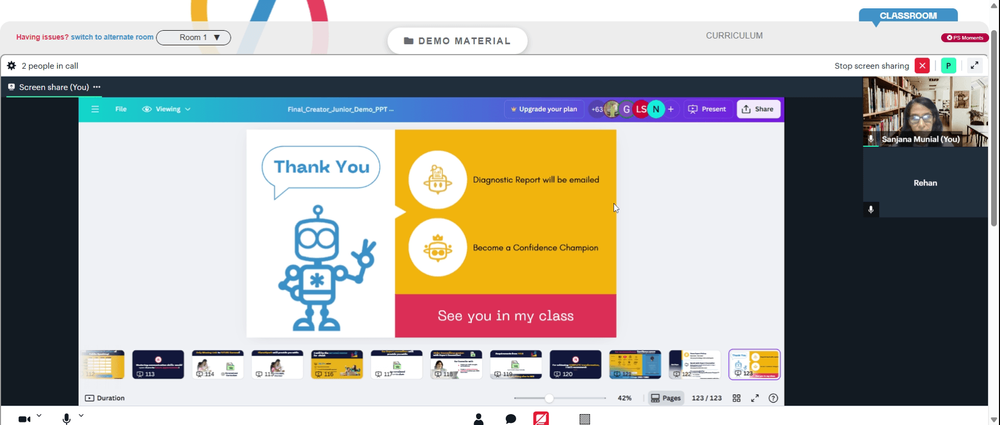Show the +63 collaborators list
Image resolution: width=1000 pixels, height=425 pixels.
597,109
